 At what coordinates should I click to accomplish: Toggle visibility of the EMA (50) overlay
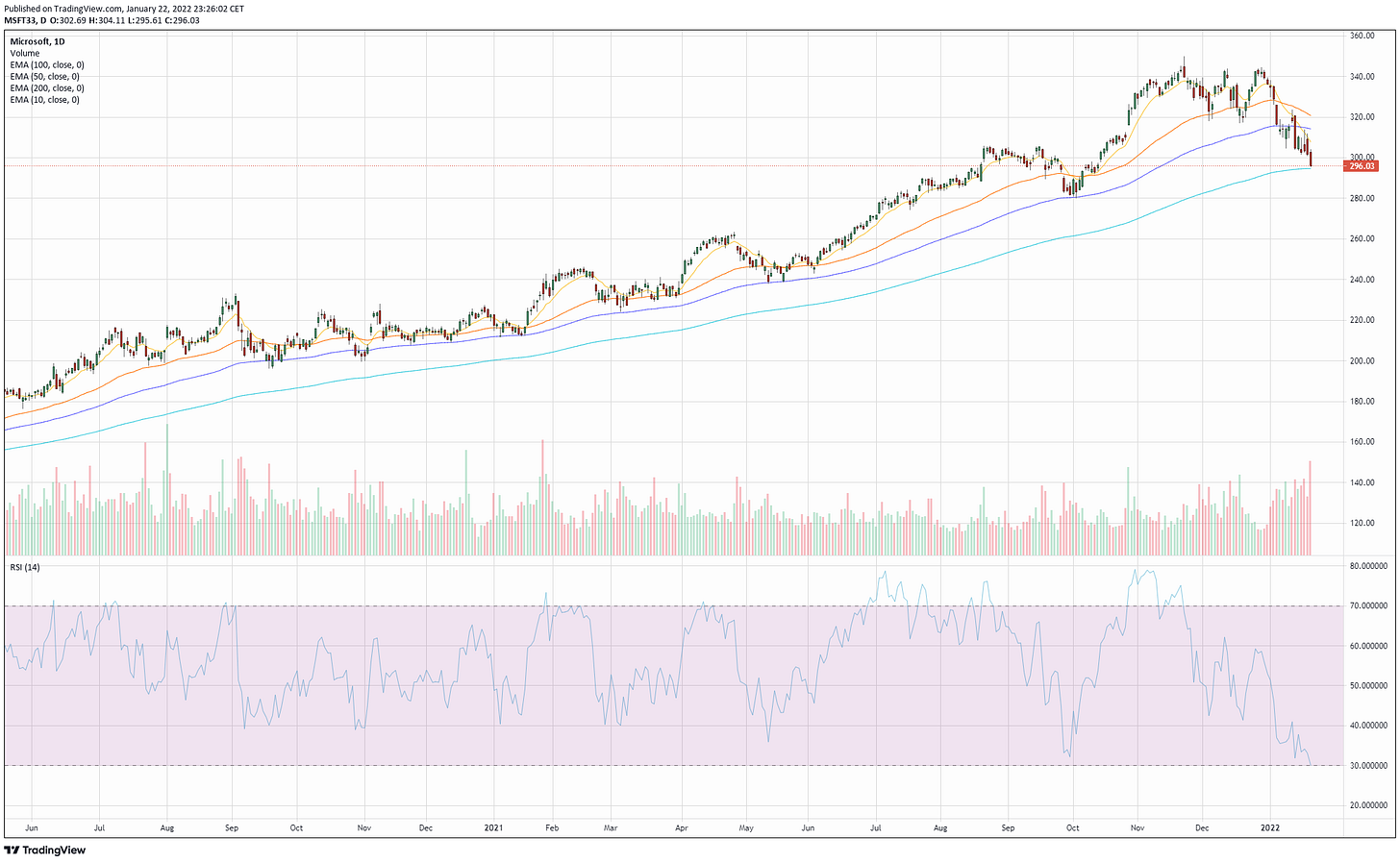[42, 76]
